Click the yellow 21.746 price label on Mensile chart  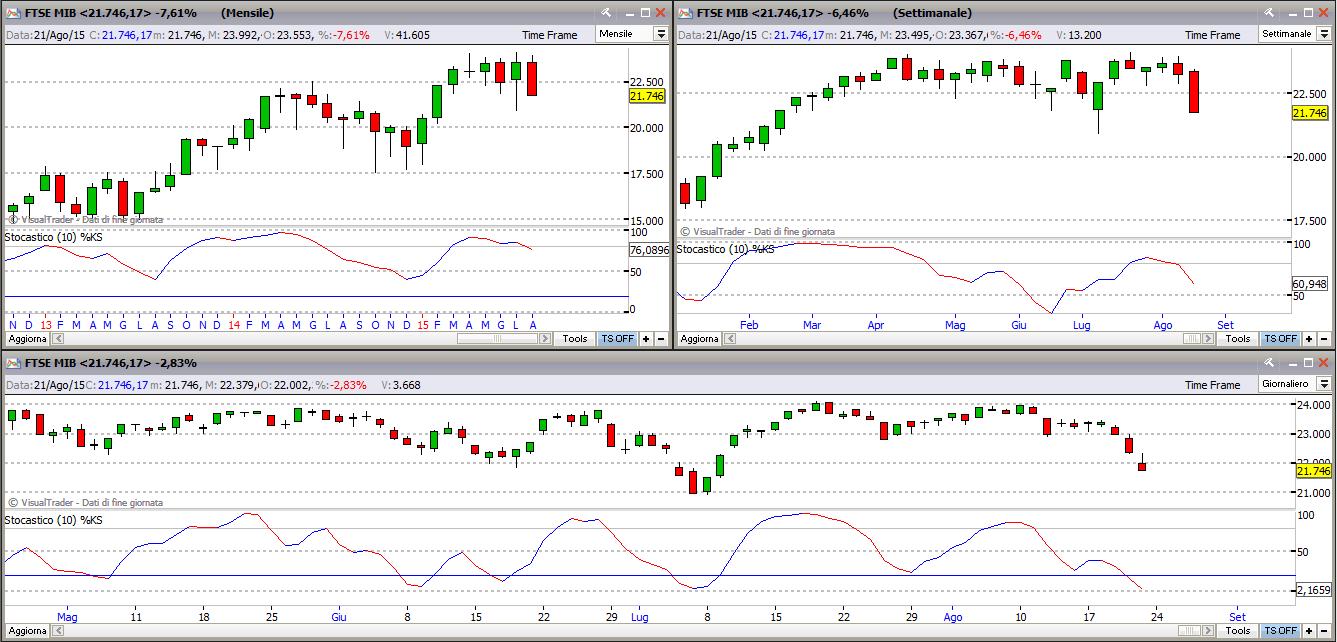[x=647, y=96]
